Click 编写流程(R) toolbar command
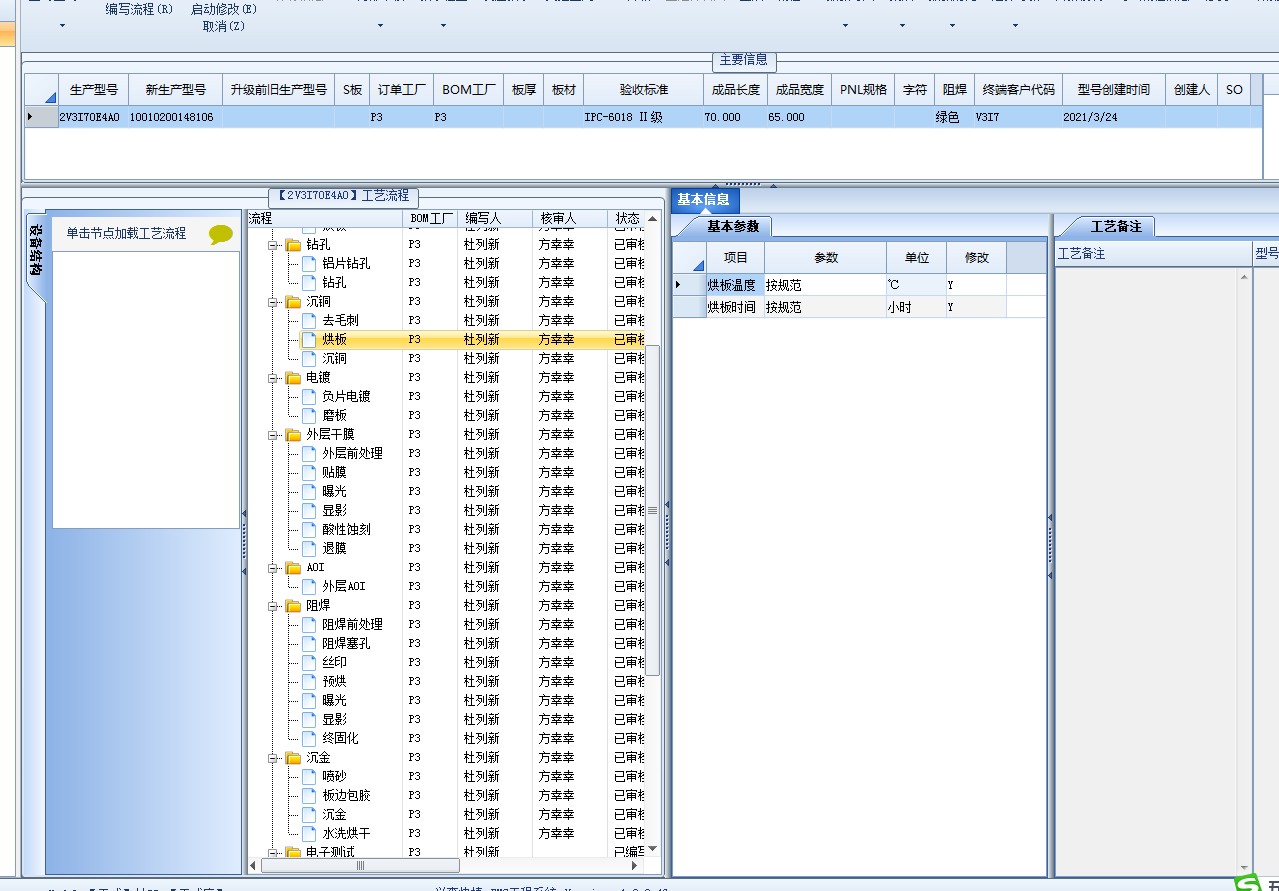 [x=139, y=9]
